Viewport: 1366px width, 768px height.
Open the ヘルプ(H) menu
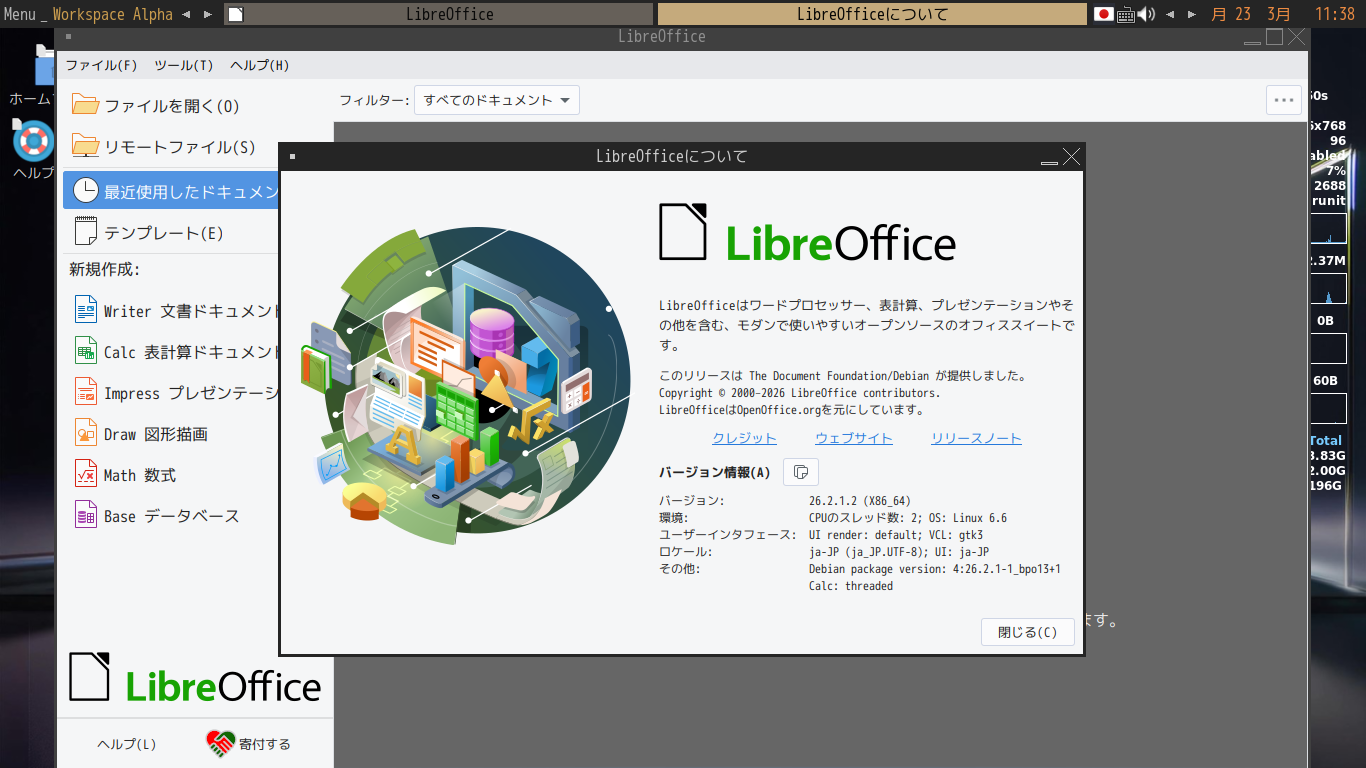click(x=260, y=65)
